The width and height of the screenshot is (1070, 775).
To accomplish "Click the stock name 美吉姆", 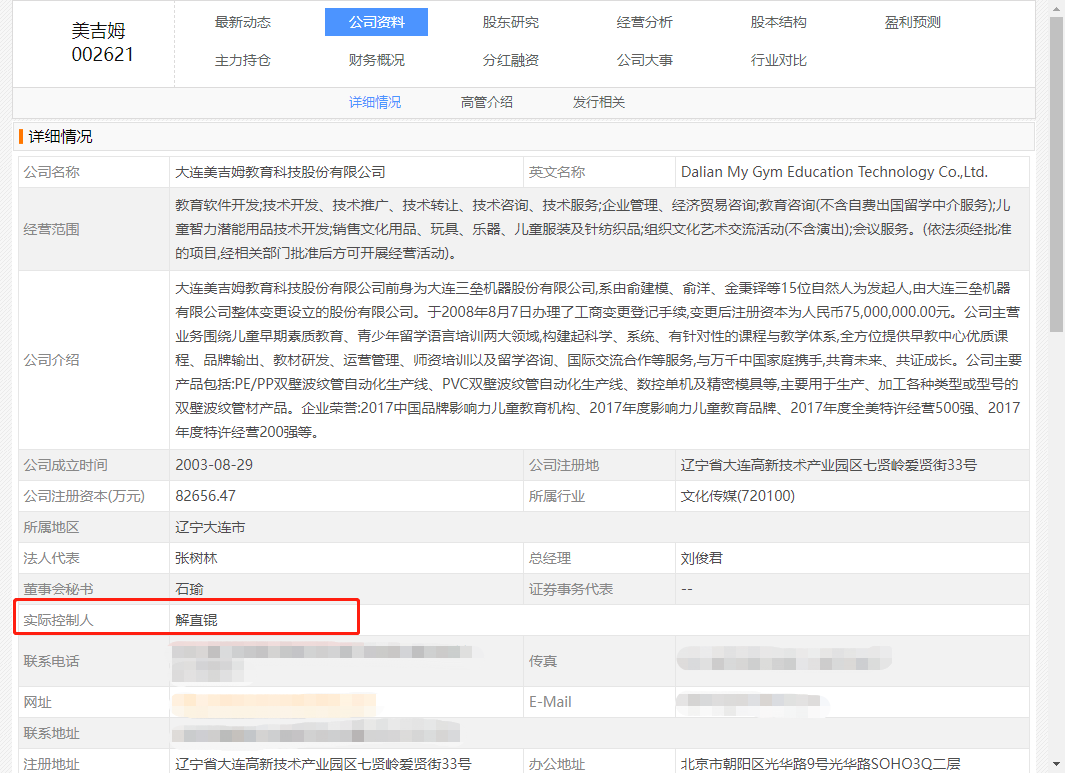I will [x=98, y=31].
